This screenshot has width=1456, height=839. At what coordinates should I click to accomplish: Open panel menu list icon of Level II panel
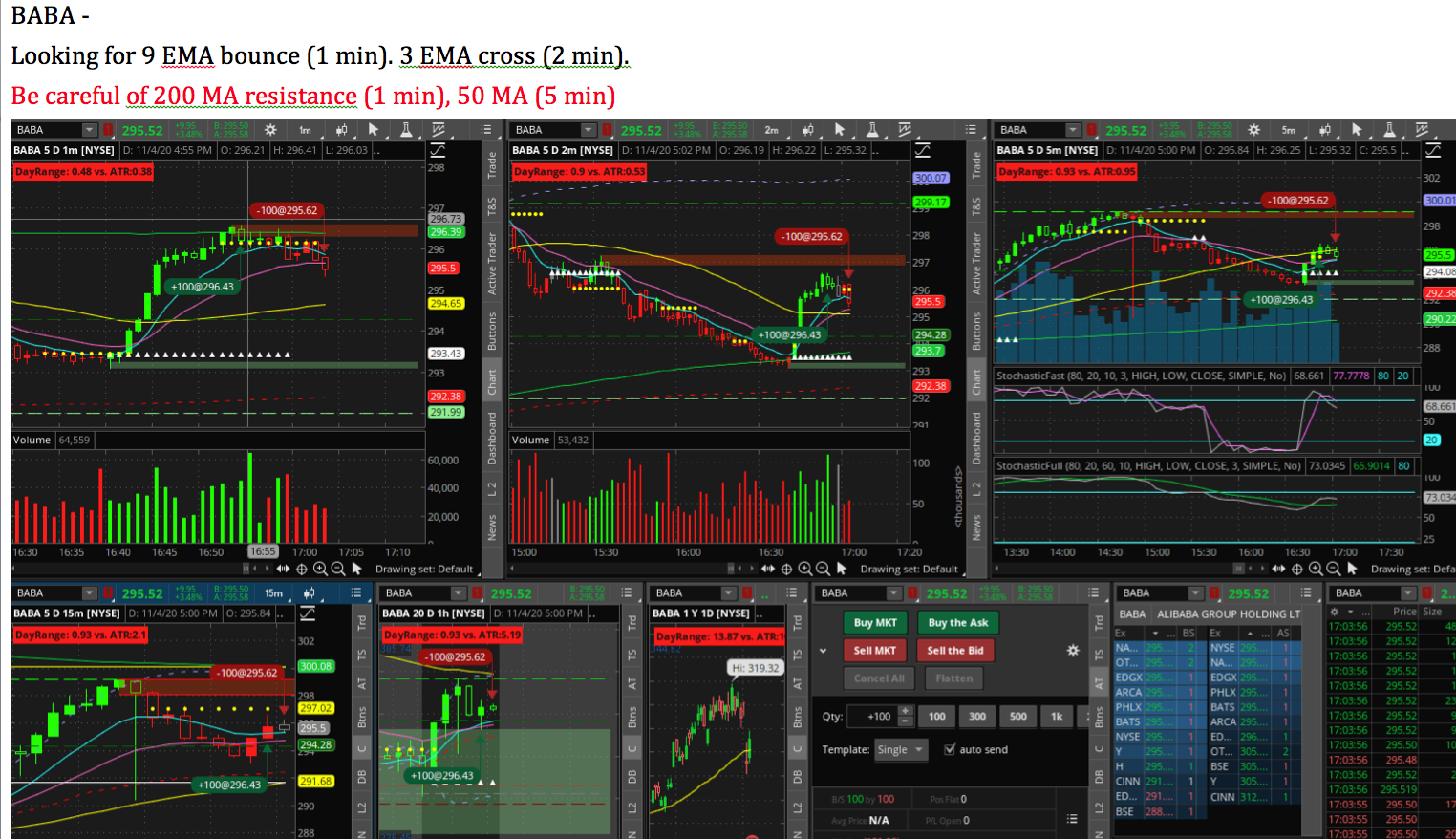1306,593
